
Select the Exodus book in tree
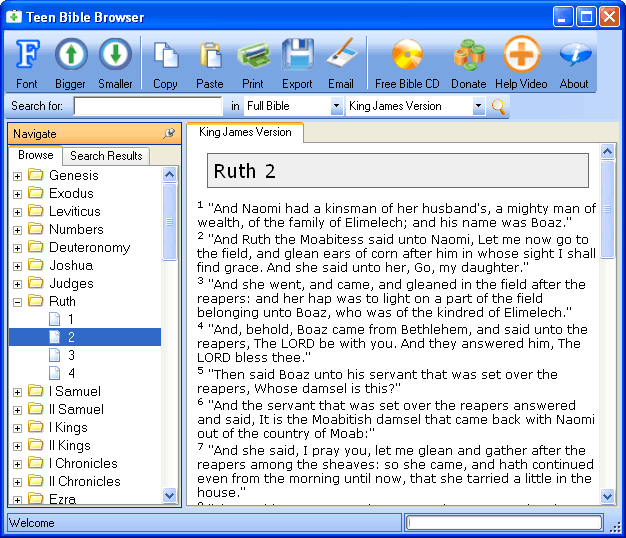(71, 193)
